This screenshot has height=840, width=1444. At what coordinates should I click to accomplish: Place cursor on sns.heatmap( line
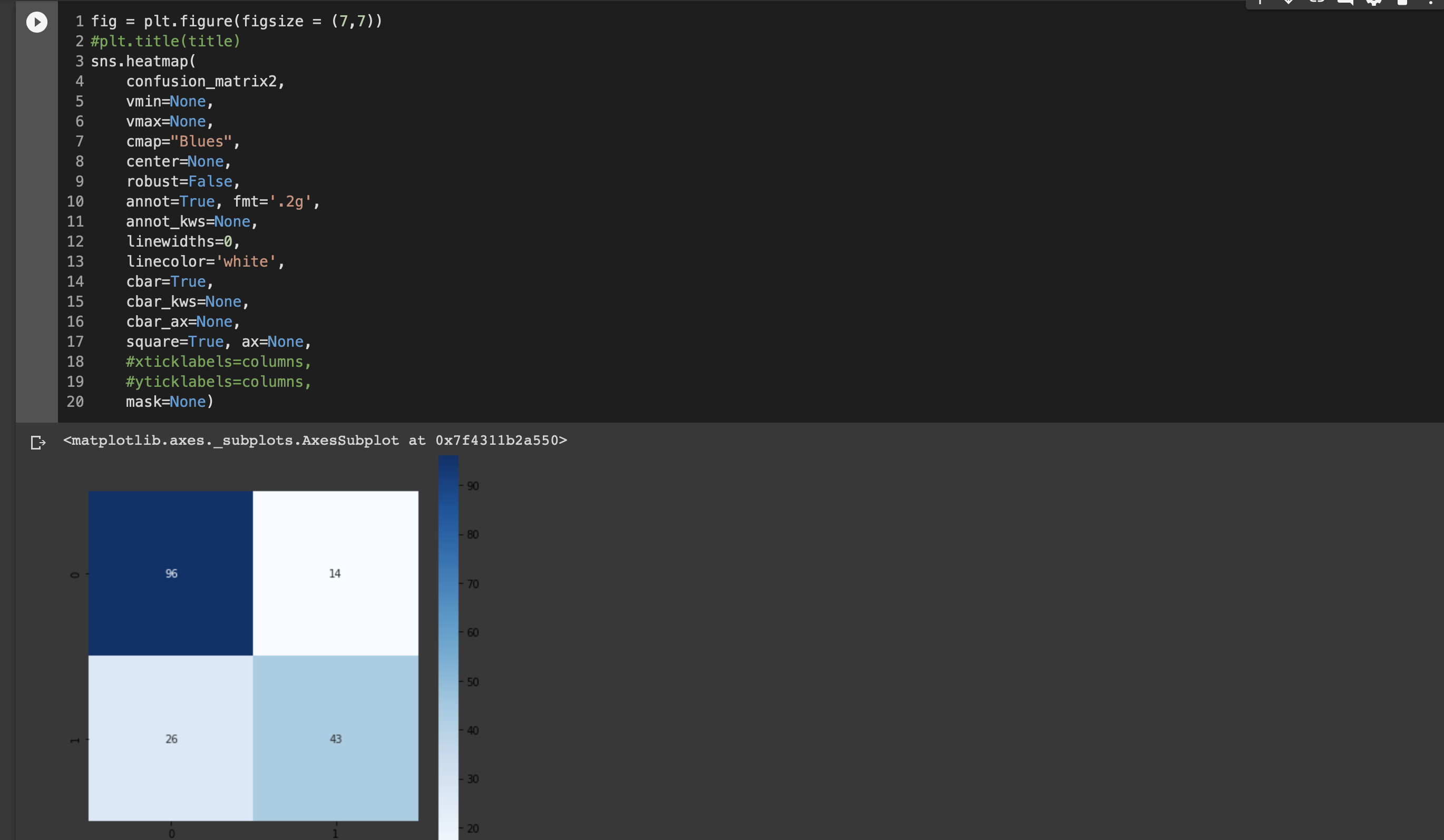pos(143,61)
